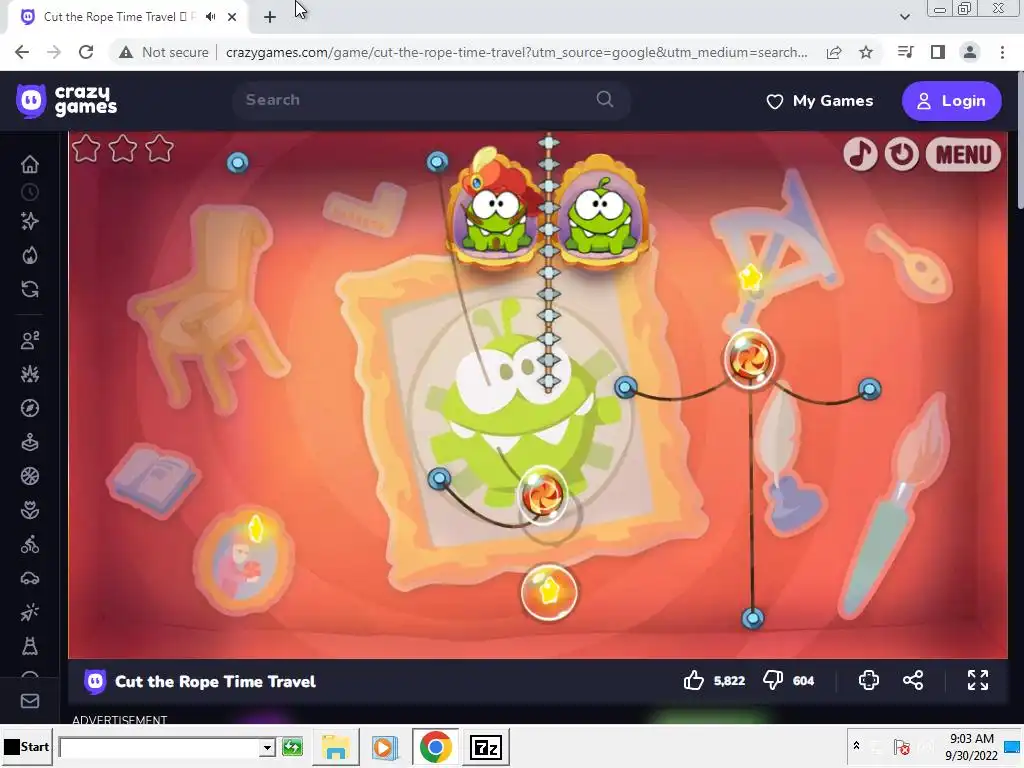The image size is (1024, 768).
Task: Open My Games favorites
Action: (x=820, y=101)
